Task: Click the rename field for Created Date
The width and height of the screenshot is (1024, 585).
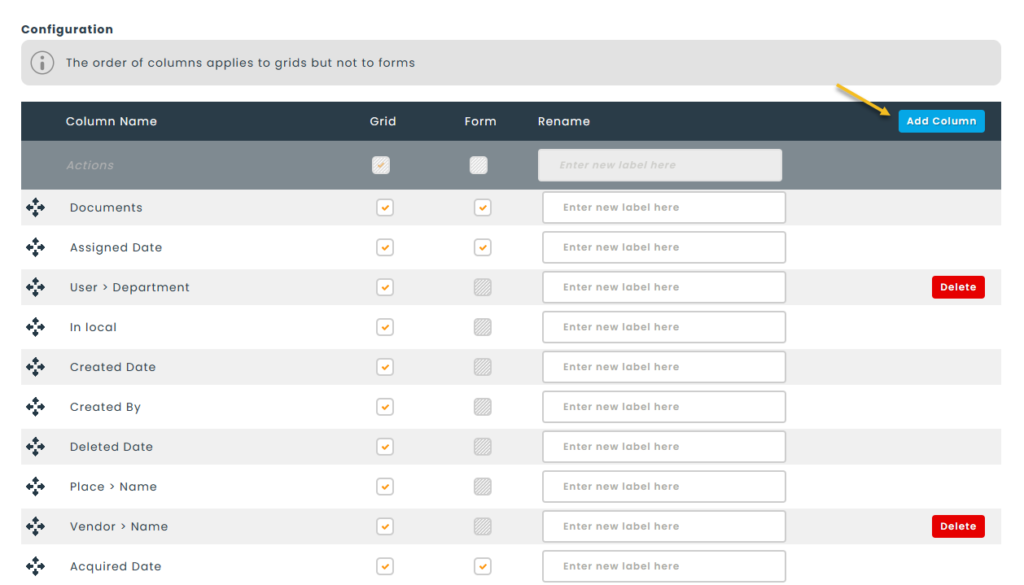Action: pyautogui.click(x=663, y=367)
